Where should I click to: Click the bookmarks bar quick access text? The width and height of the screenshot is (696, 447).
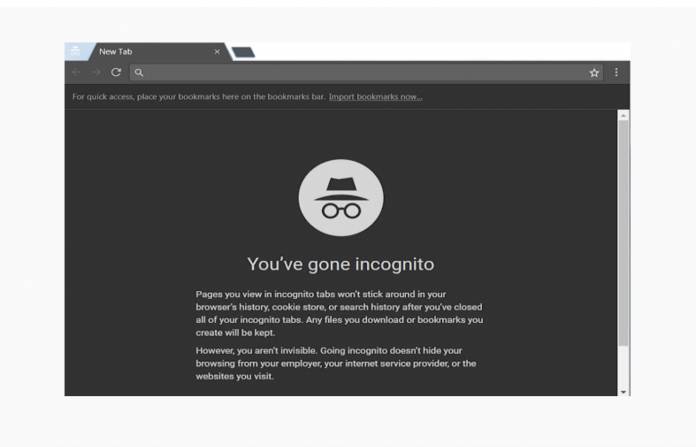(198, 97)
